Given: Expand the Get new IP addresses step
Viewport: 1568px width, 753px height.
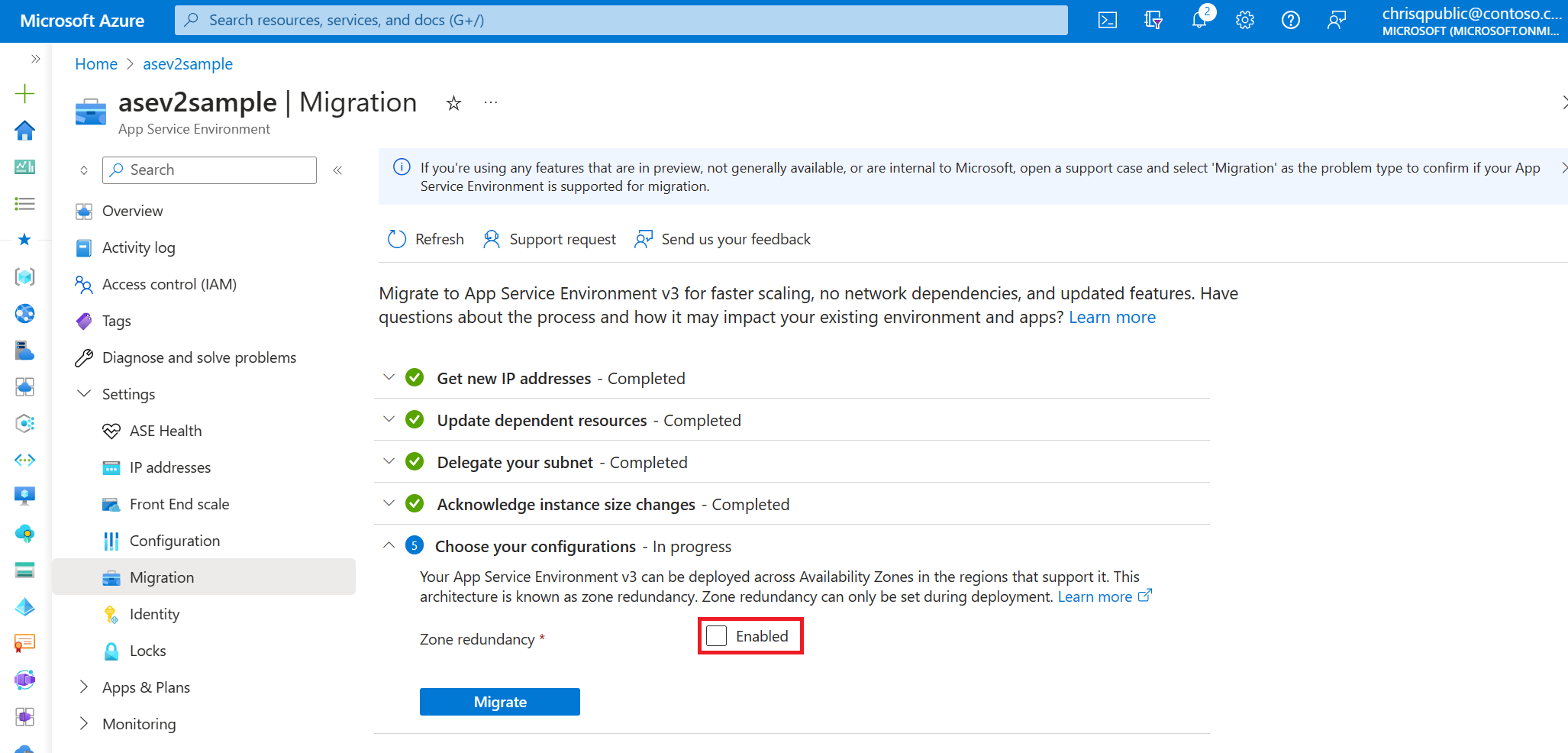Looking at the screenshot, I should click(x=389, y=378).
